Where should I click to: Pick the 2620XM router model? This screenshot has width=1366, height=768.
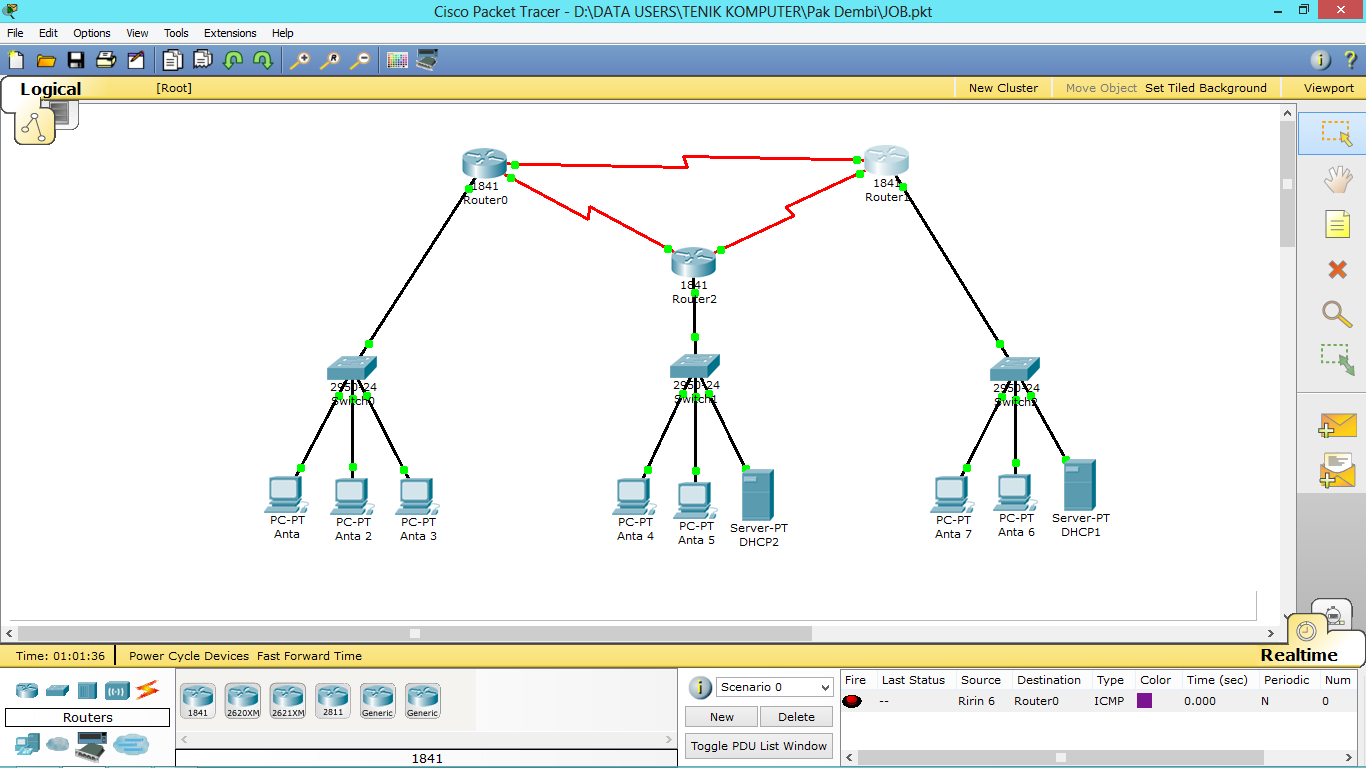(x=242, y=700)
